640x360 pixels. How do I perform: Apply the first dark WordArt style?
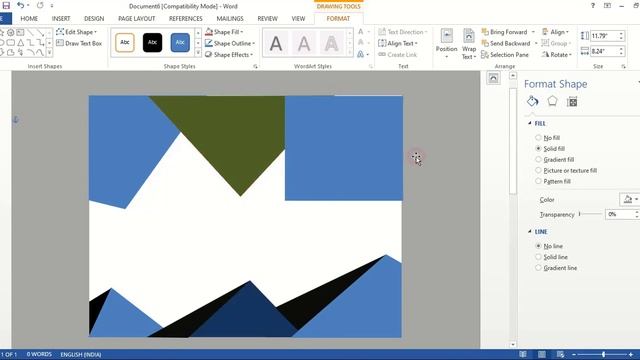[x=276, y=44]
